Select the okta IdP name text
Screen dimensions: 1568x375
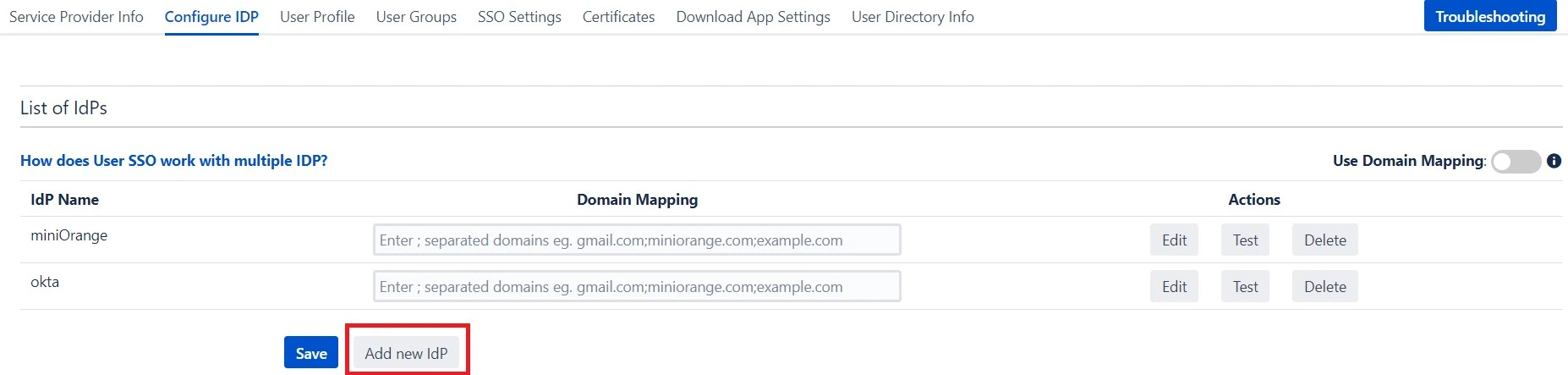pos(45,282)
